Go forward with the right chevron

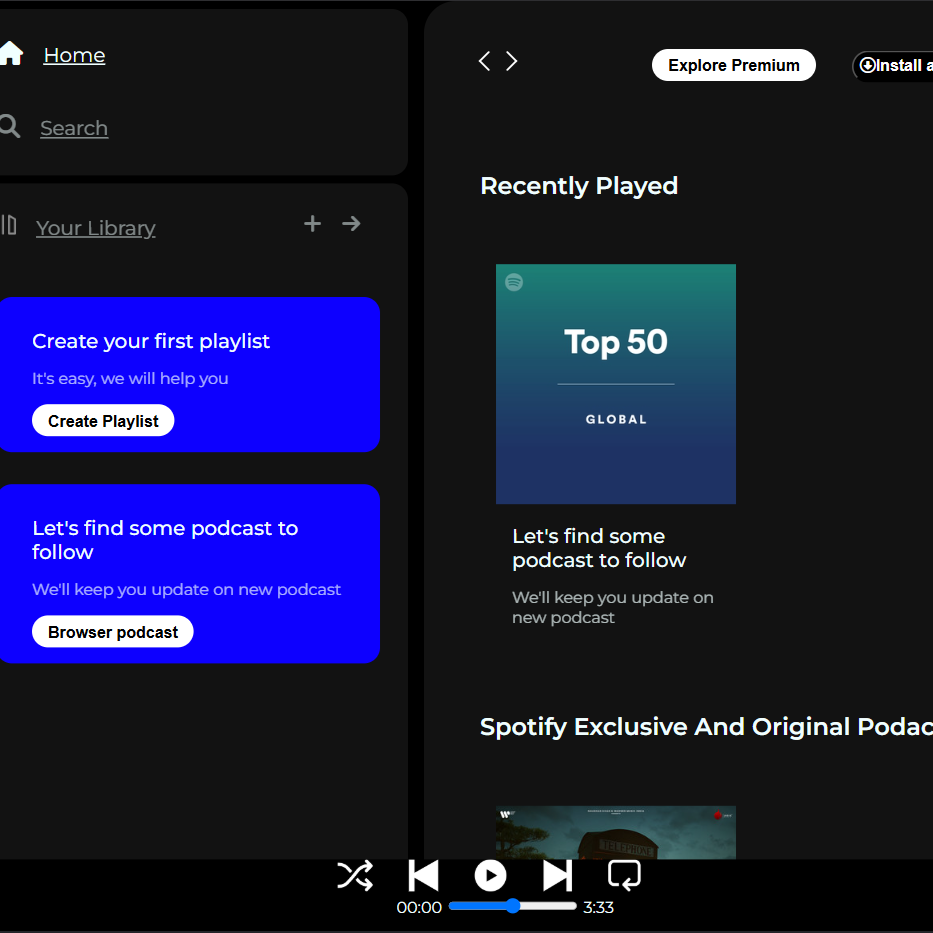(512, 61)
